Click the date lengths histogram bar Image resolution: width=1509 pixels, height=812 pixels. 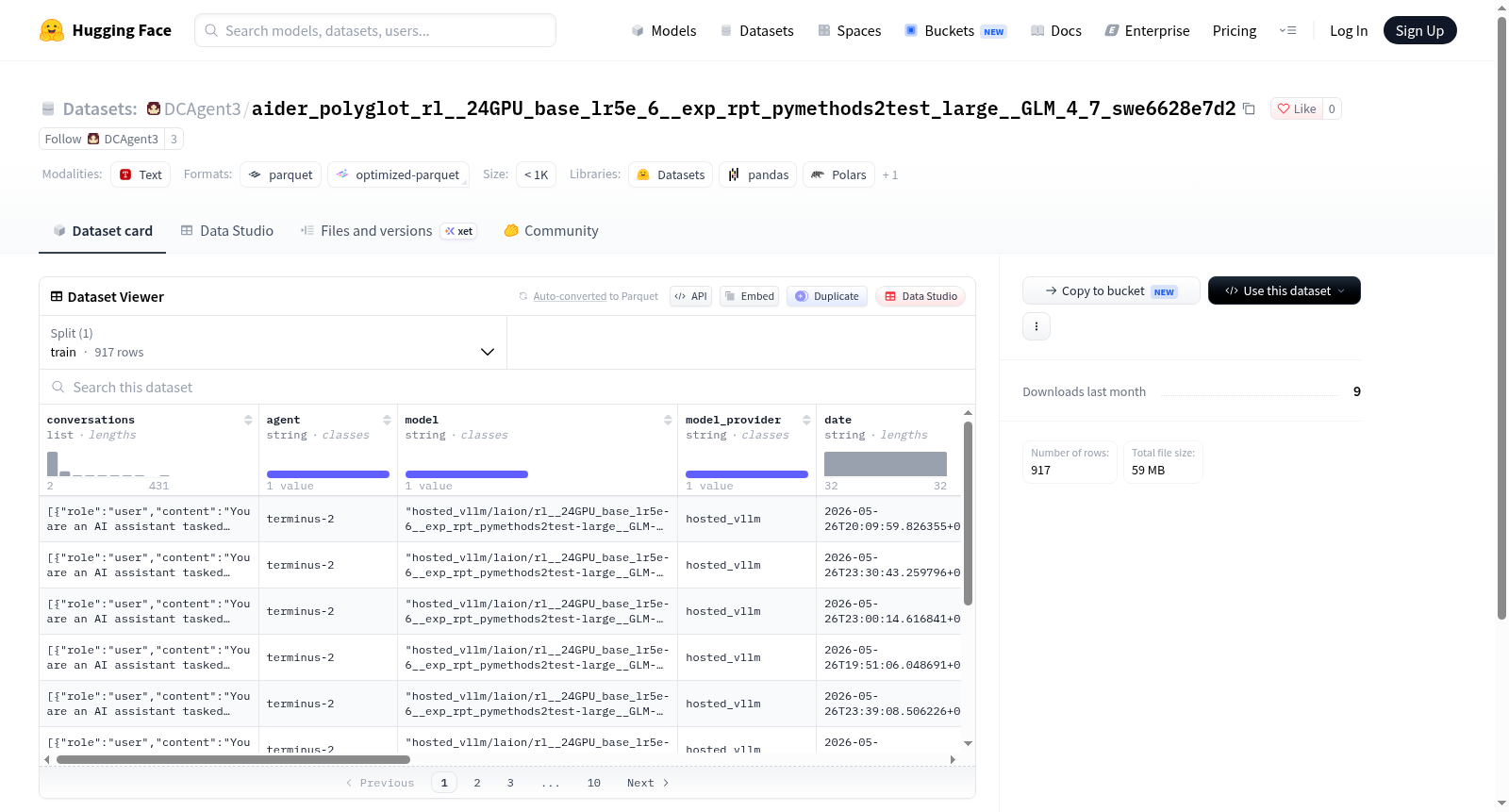pos(886,464)
